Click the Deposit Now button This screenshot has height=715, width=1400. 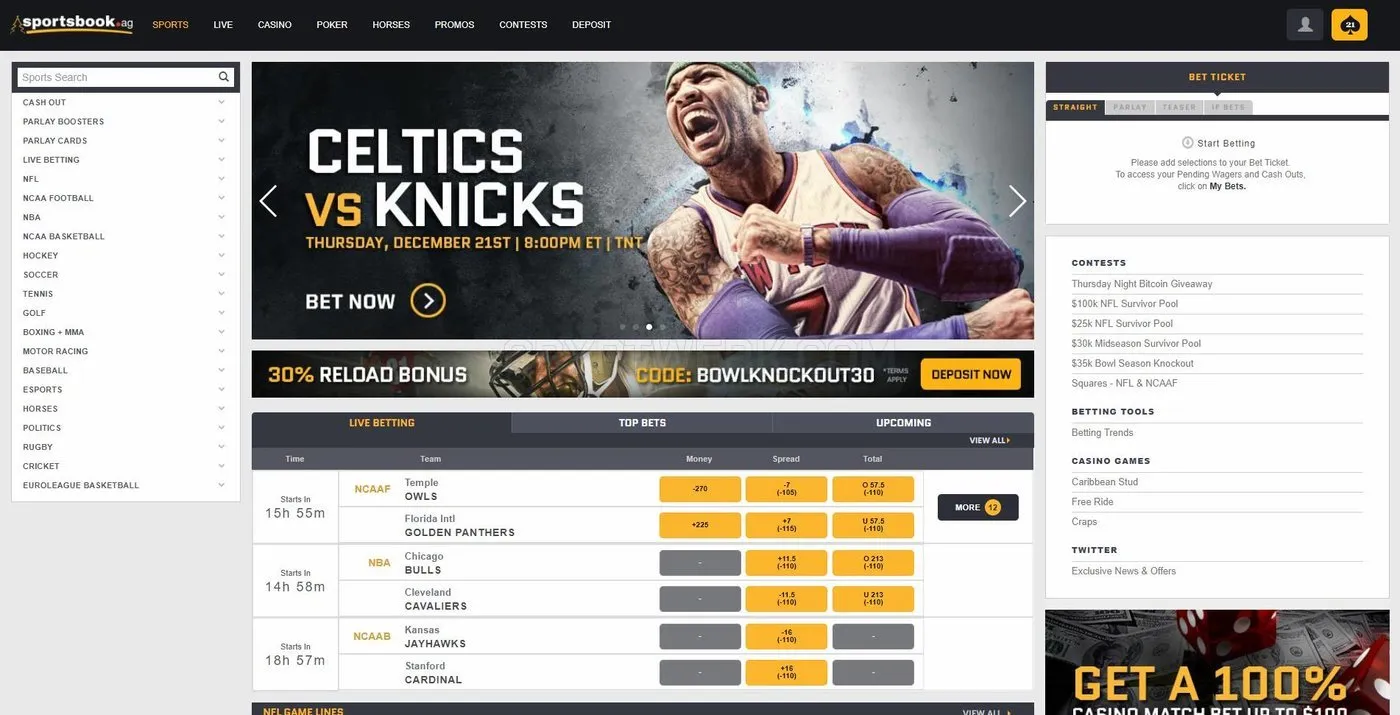coord(971,374)
